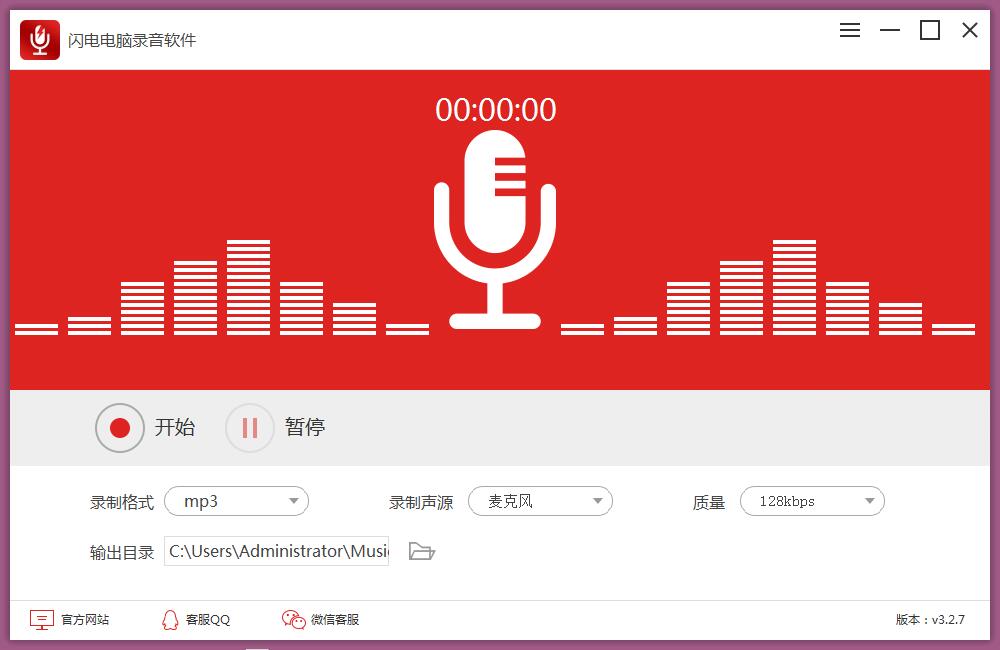Open the folder browse icon next to output directory
Image resolution: width=1000 pixels, height=650 pixels.
click(421, 551)
